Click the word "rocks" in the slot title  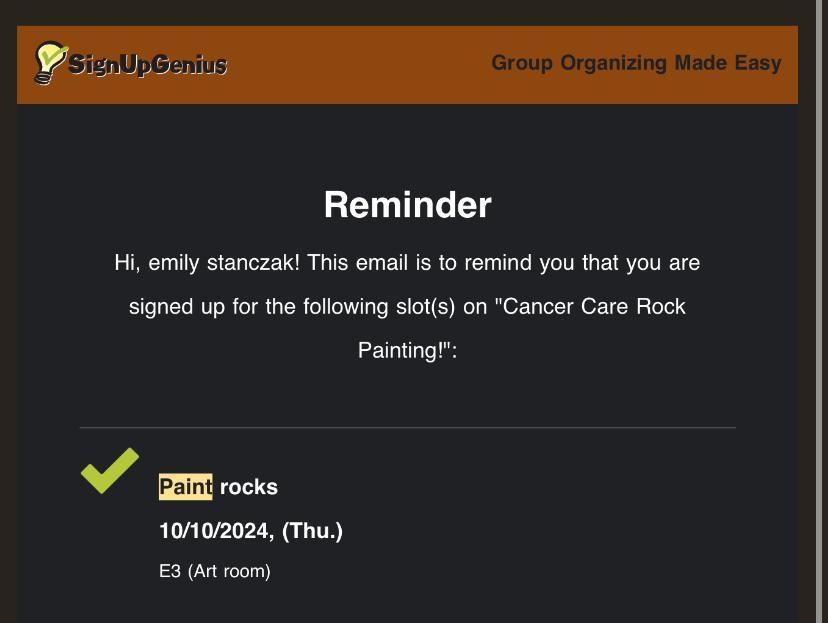tap(249, 487)
